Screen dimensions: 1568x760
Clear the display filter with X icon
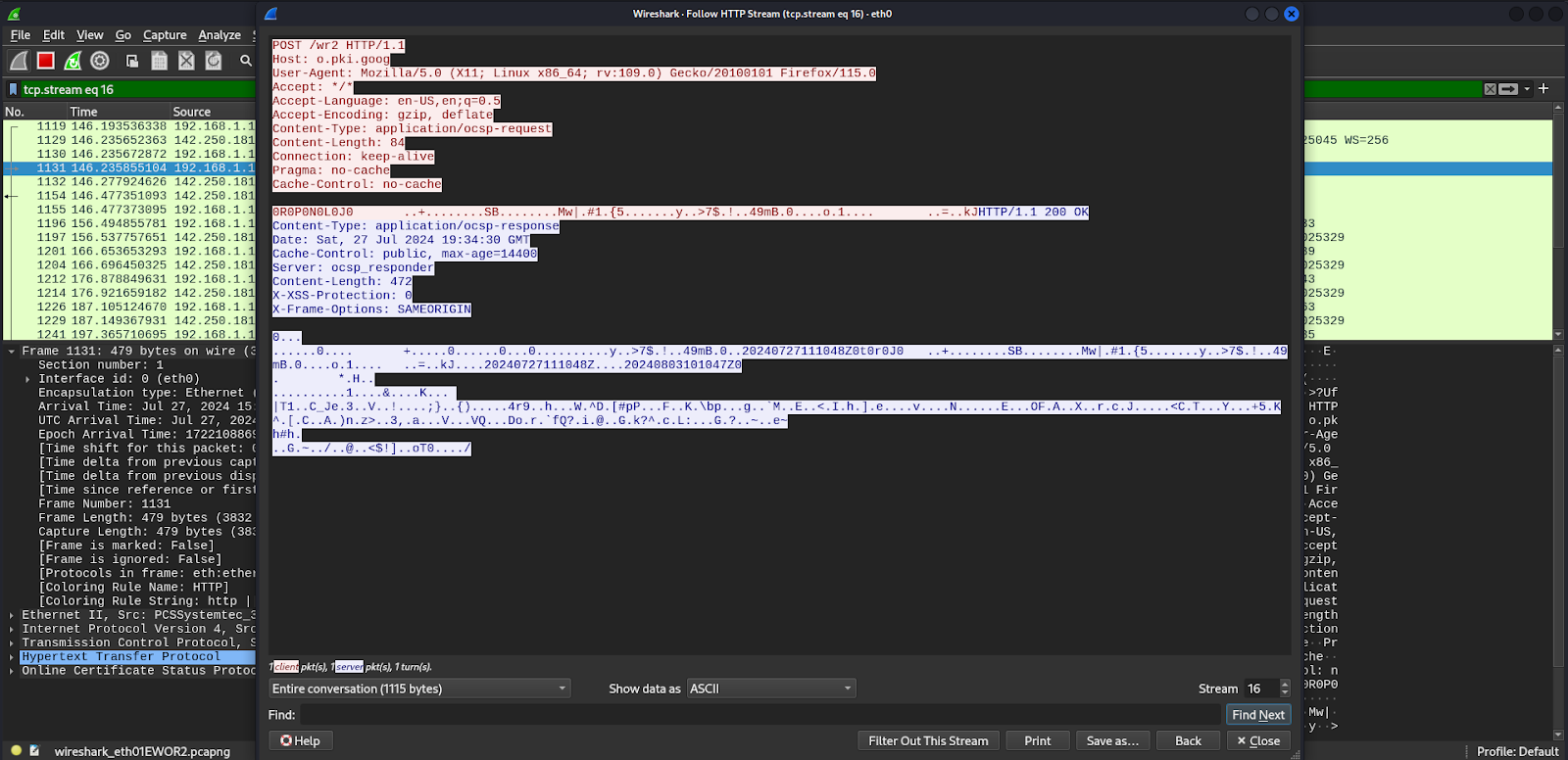(1491, 89)
